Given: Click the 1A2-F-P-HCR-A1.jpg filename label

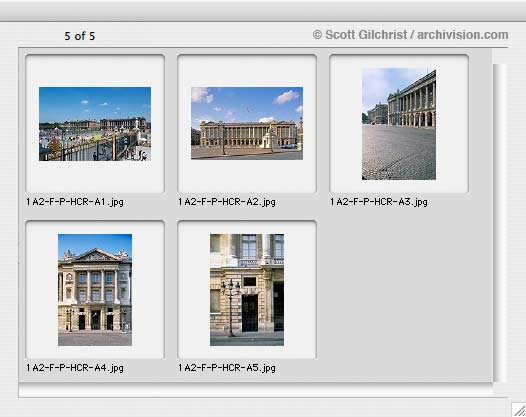Looking at the screenshot, I should (x=75, y=202).
